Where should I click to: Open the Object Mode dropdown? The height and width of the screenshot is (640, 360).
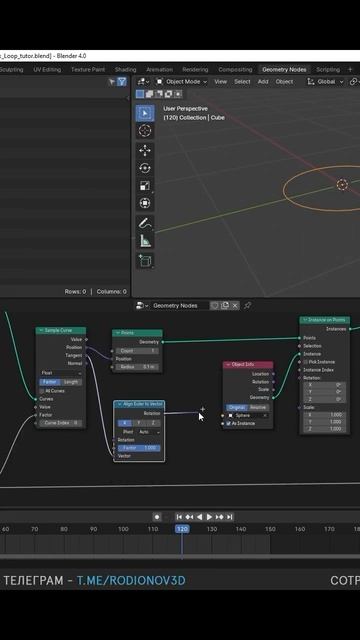[x=182, y=82]
